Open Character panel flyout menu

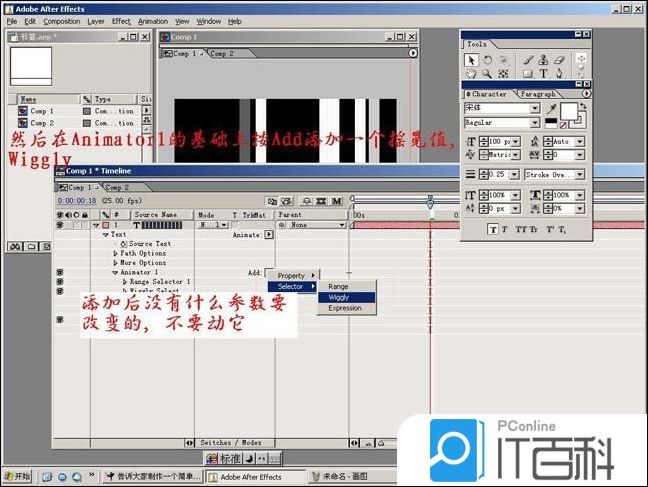click(x=586, y=94)
